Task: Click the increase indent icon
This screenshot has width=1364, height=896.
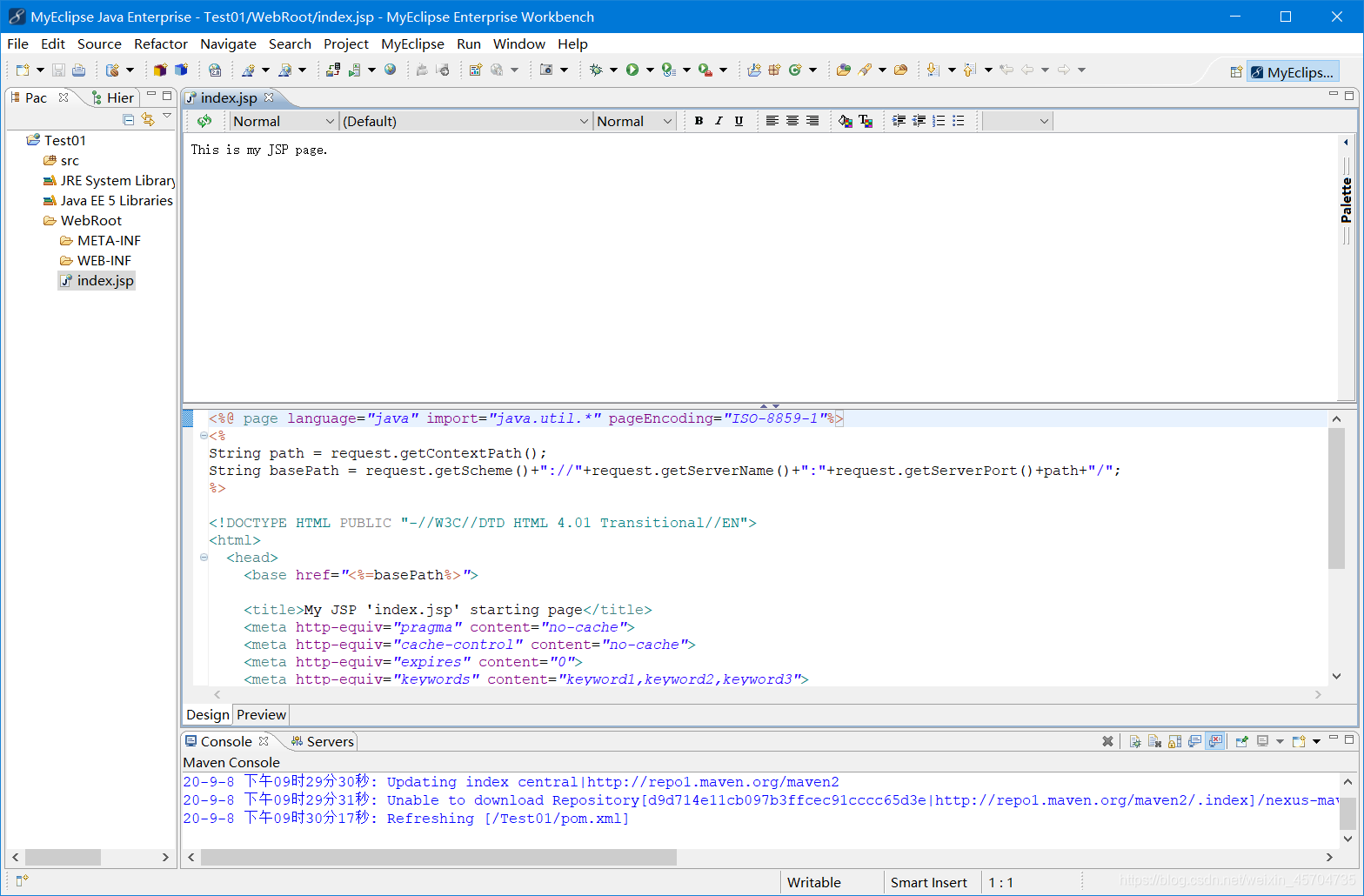Action: (899, 121)
